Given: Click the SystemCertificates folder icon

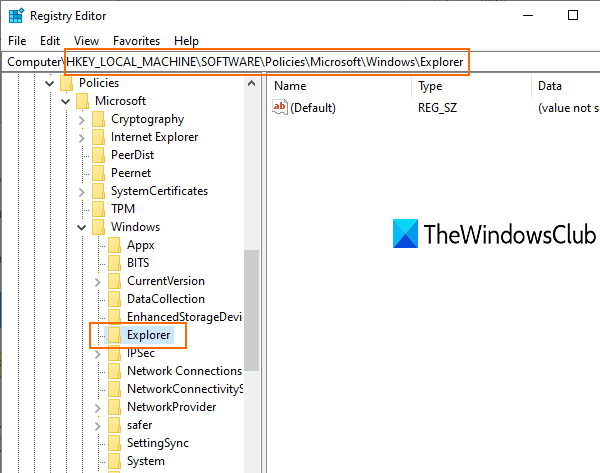Looking at the screenshot, I should point(99,191).
